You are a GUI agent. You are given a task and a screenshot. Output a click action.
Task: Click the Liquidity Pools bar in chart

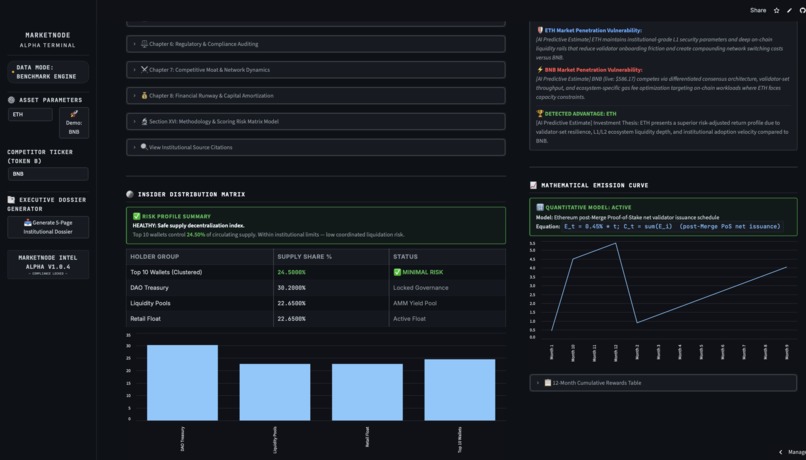point(275,392)
